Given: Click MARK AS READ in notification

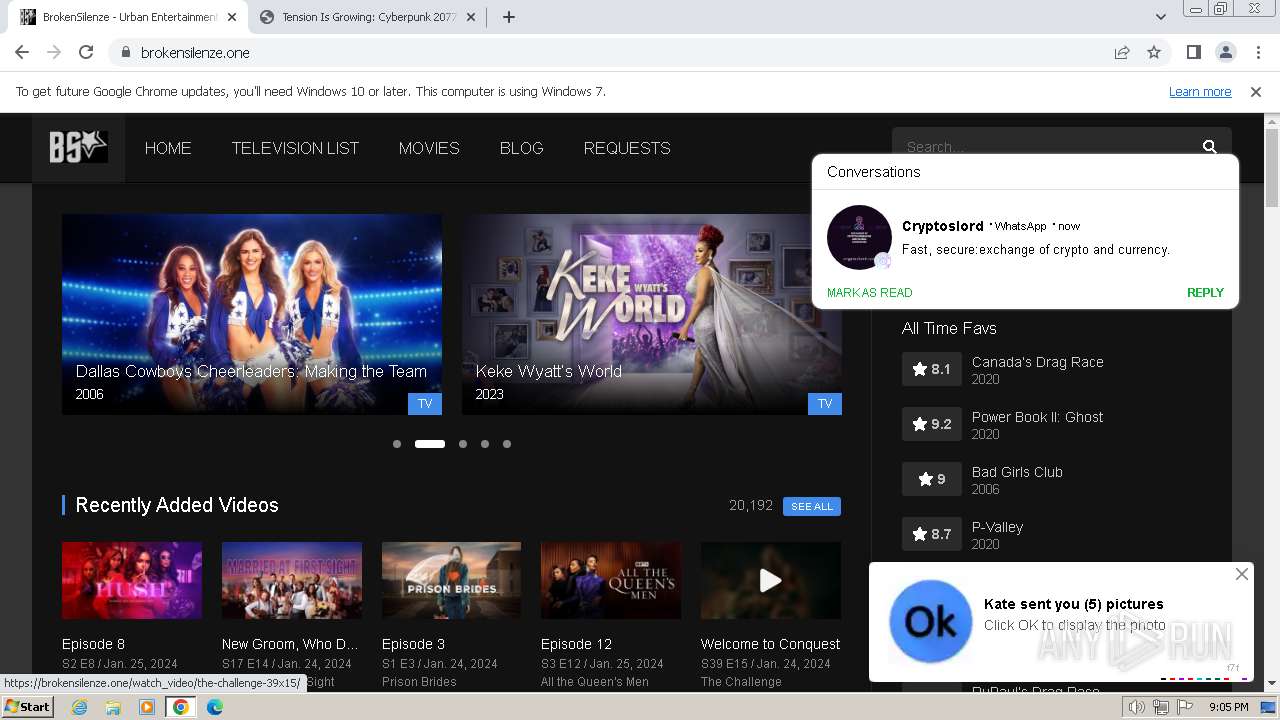Looking at the screenshot, I should pos(870,293).
